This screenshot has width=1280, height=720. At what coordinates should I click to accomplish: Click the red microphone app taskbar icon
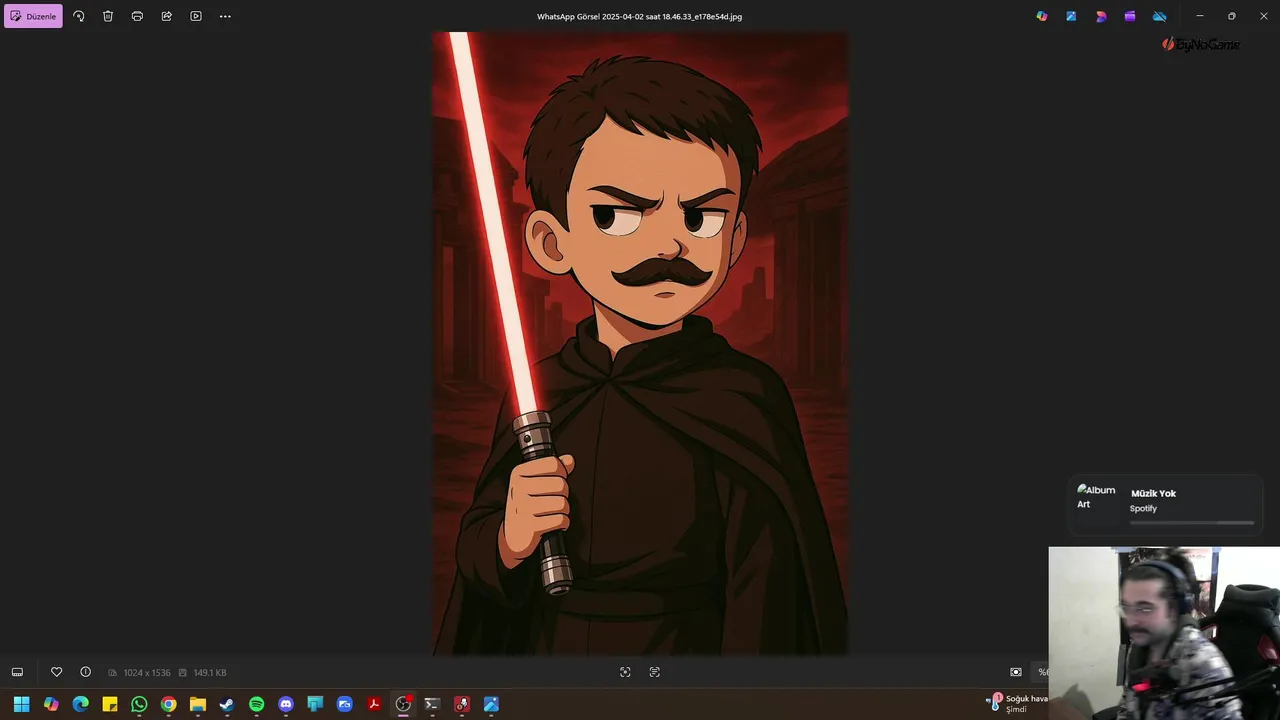tap(462, 704)
